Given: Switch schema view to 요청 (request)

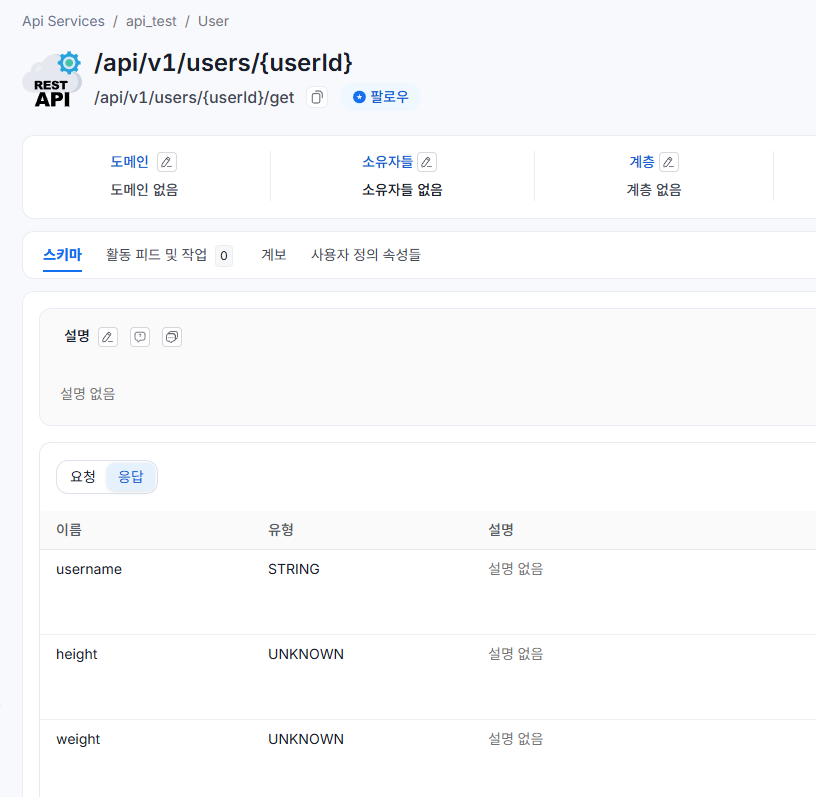Looking at the screenshot, I should tap(83, 477).
